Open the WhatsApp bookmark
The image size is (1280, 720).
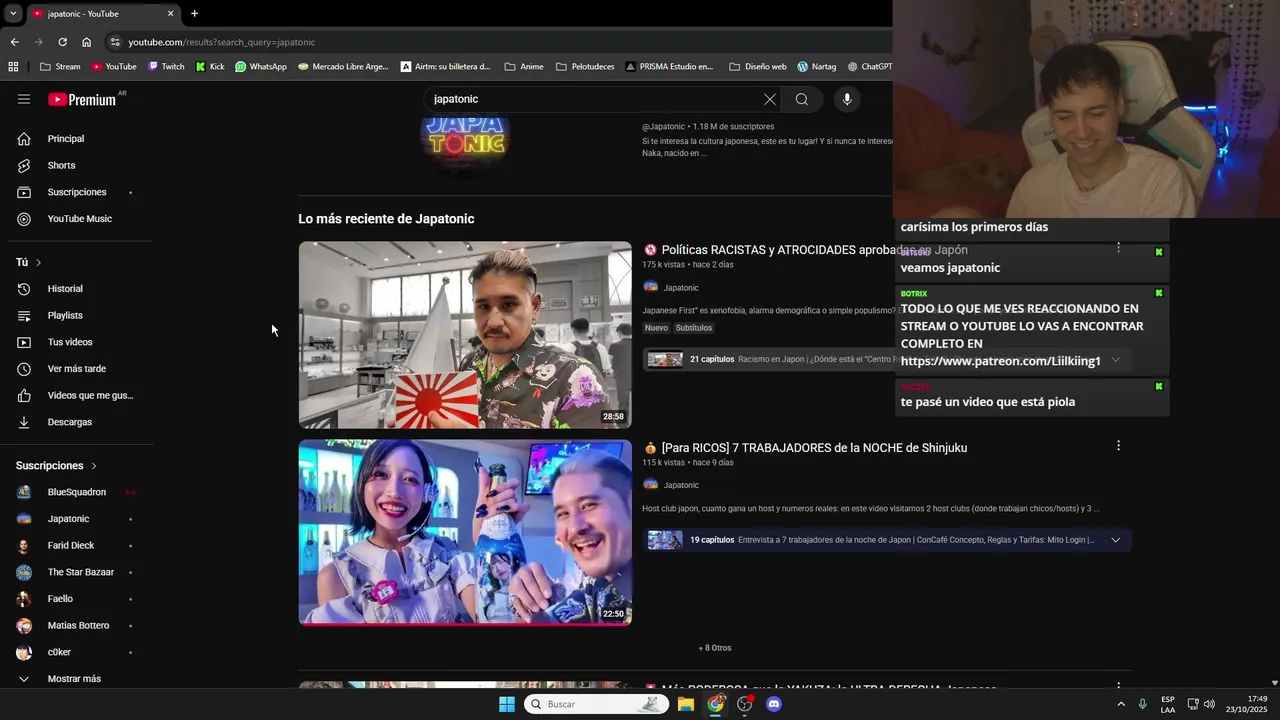[261, 67]
